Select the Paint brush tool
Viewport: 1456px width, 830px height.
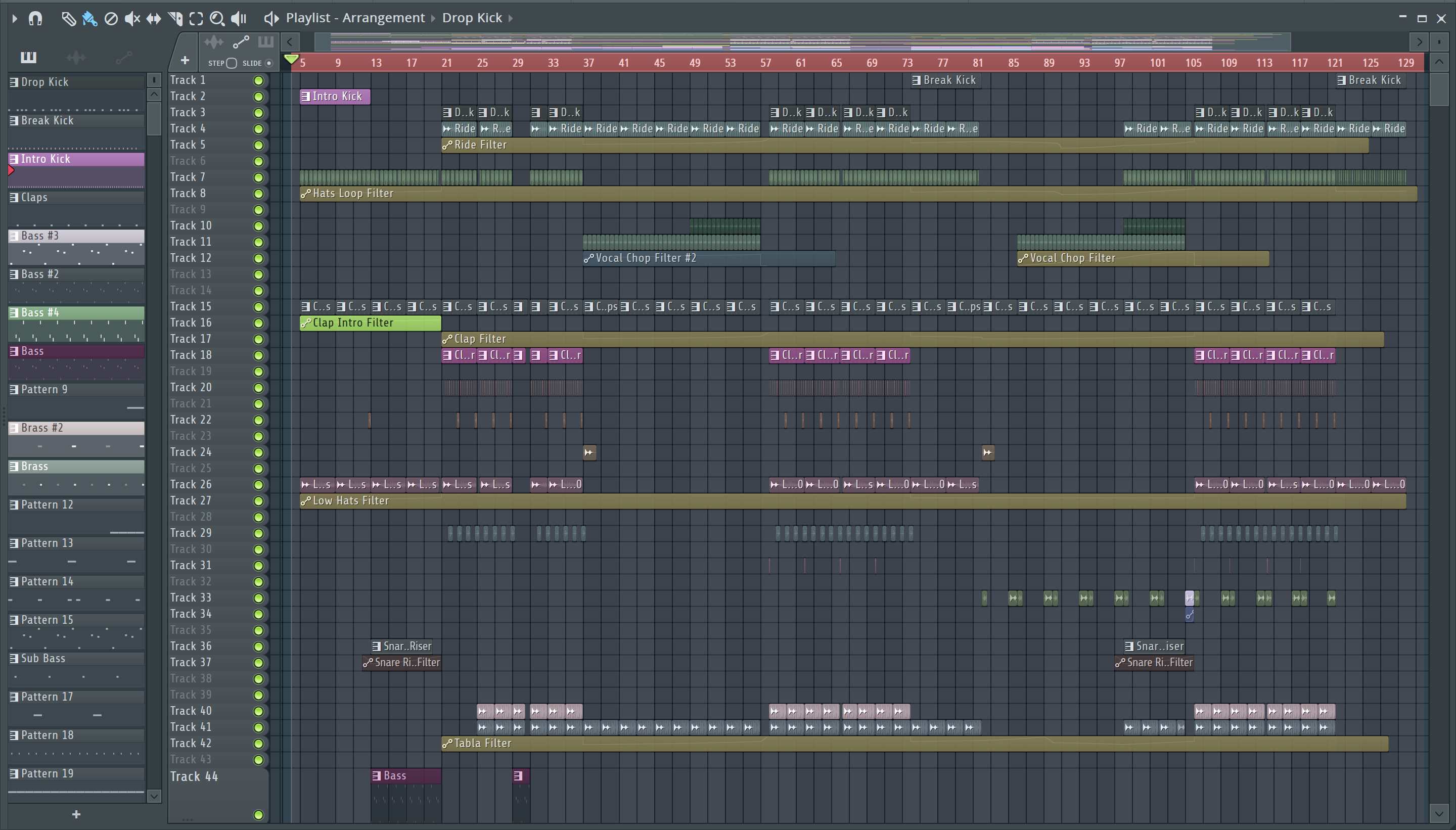[89, 18]
